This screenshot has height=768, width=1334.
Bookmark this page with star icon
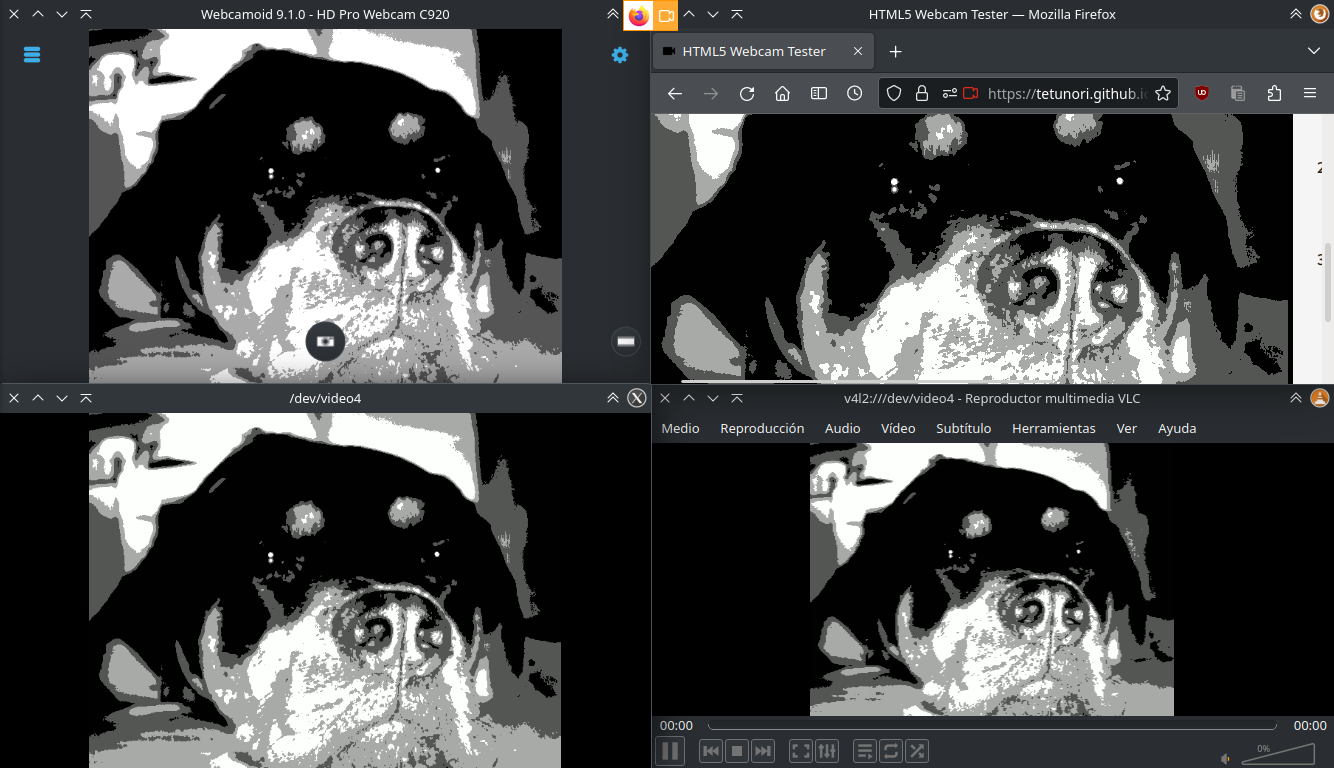click(x=1163, y=93)
